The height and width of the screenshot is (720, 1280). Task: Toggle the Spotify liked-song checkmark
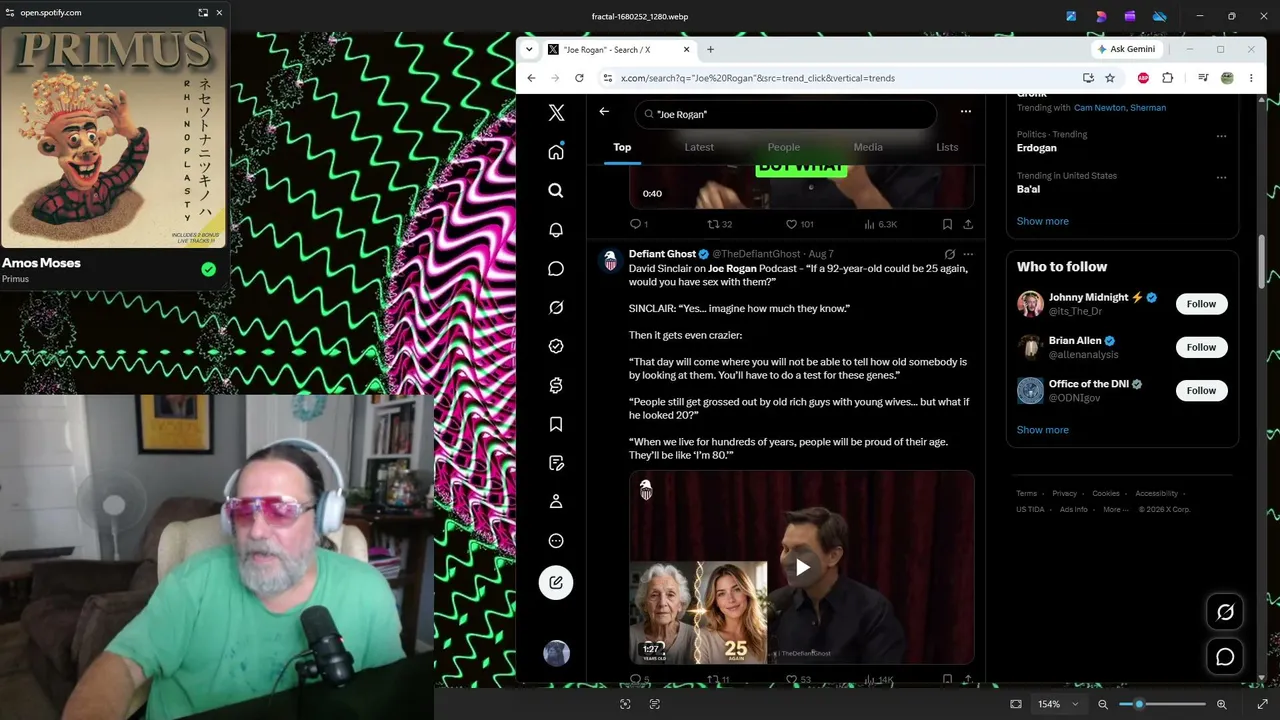208,269
